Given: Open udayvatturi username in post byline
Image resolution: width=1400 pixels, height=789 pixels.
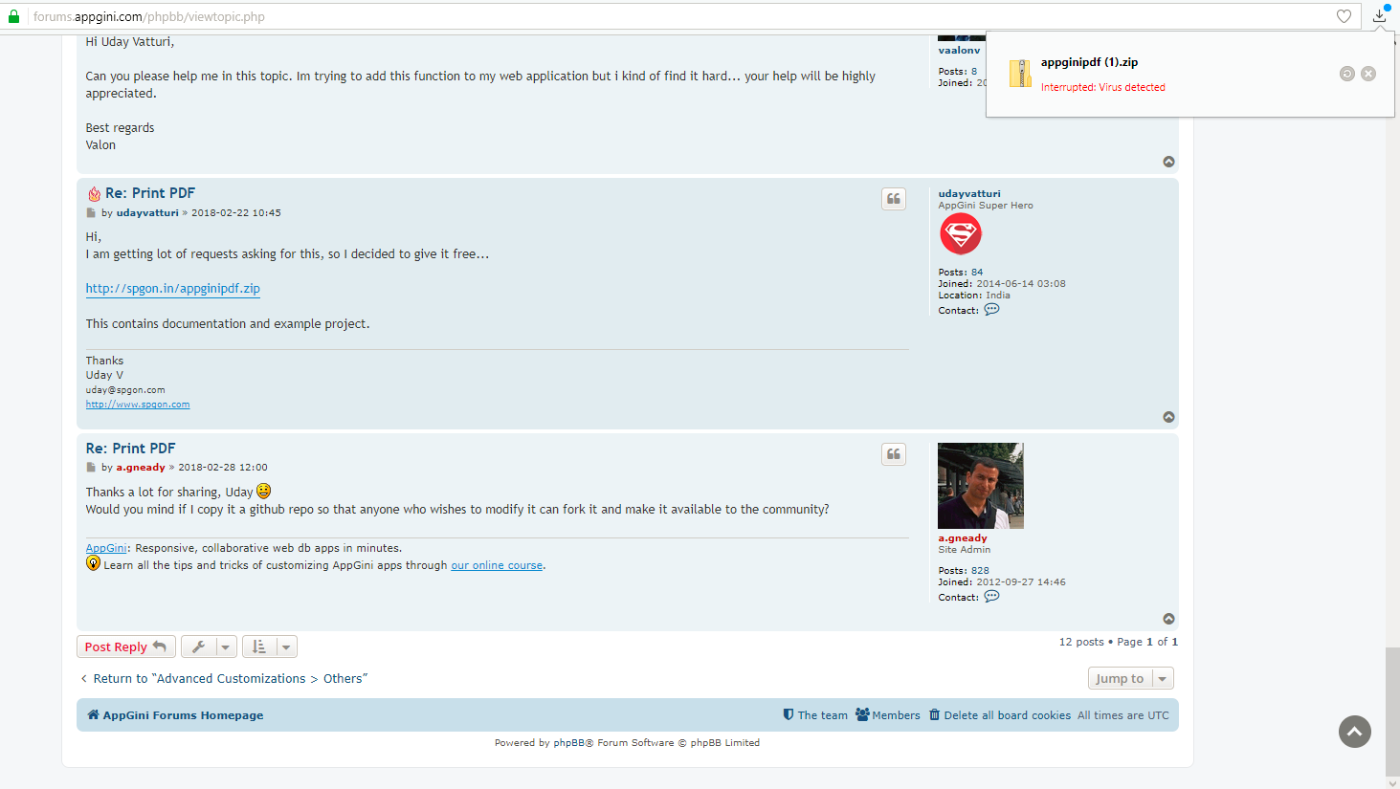Looking at the screenshot, I should click(x=147, y=213).
